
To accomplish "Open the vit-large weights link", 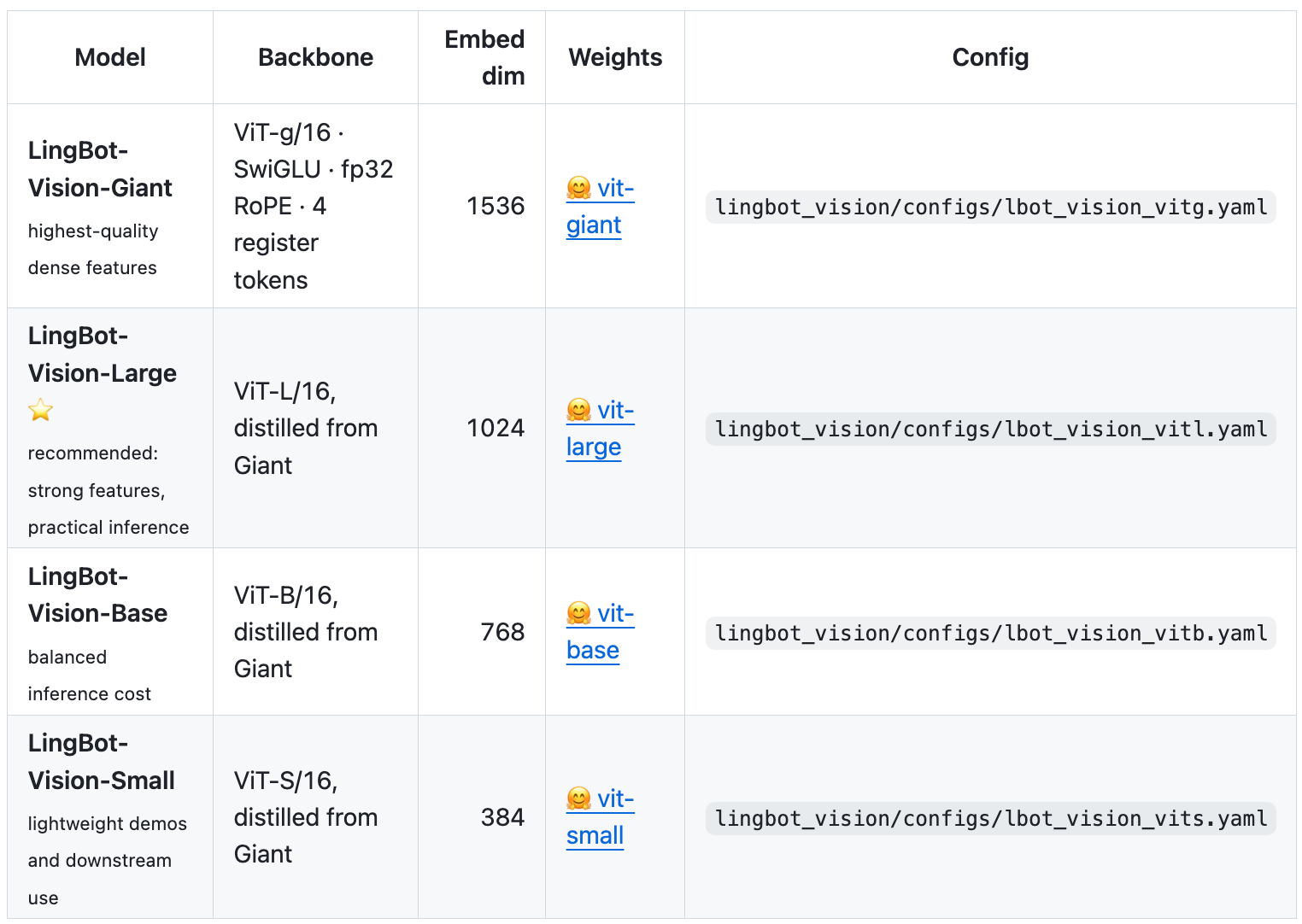I will point(600,429).
